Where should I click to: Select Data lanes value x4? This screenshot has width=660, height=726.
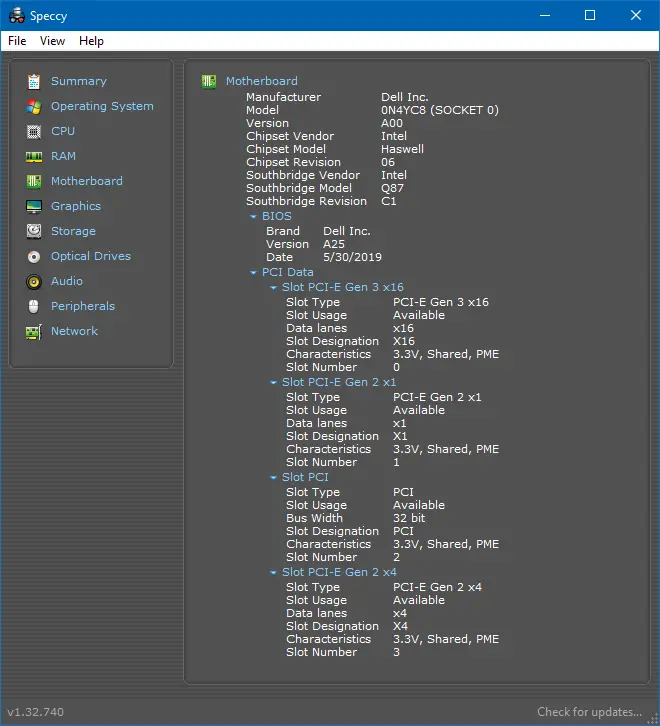click(x=400, y=613)
